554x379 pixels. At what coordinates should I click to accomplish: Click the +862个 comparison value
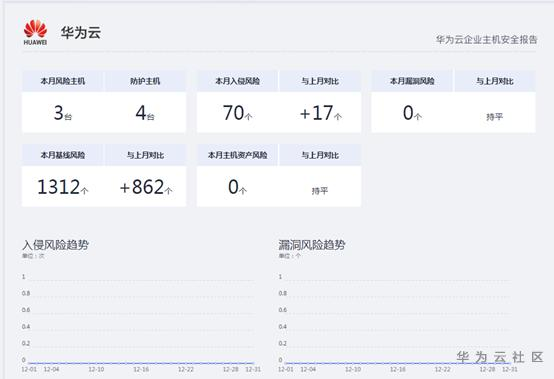[x=146, y=187]
